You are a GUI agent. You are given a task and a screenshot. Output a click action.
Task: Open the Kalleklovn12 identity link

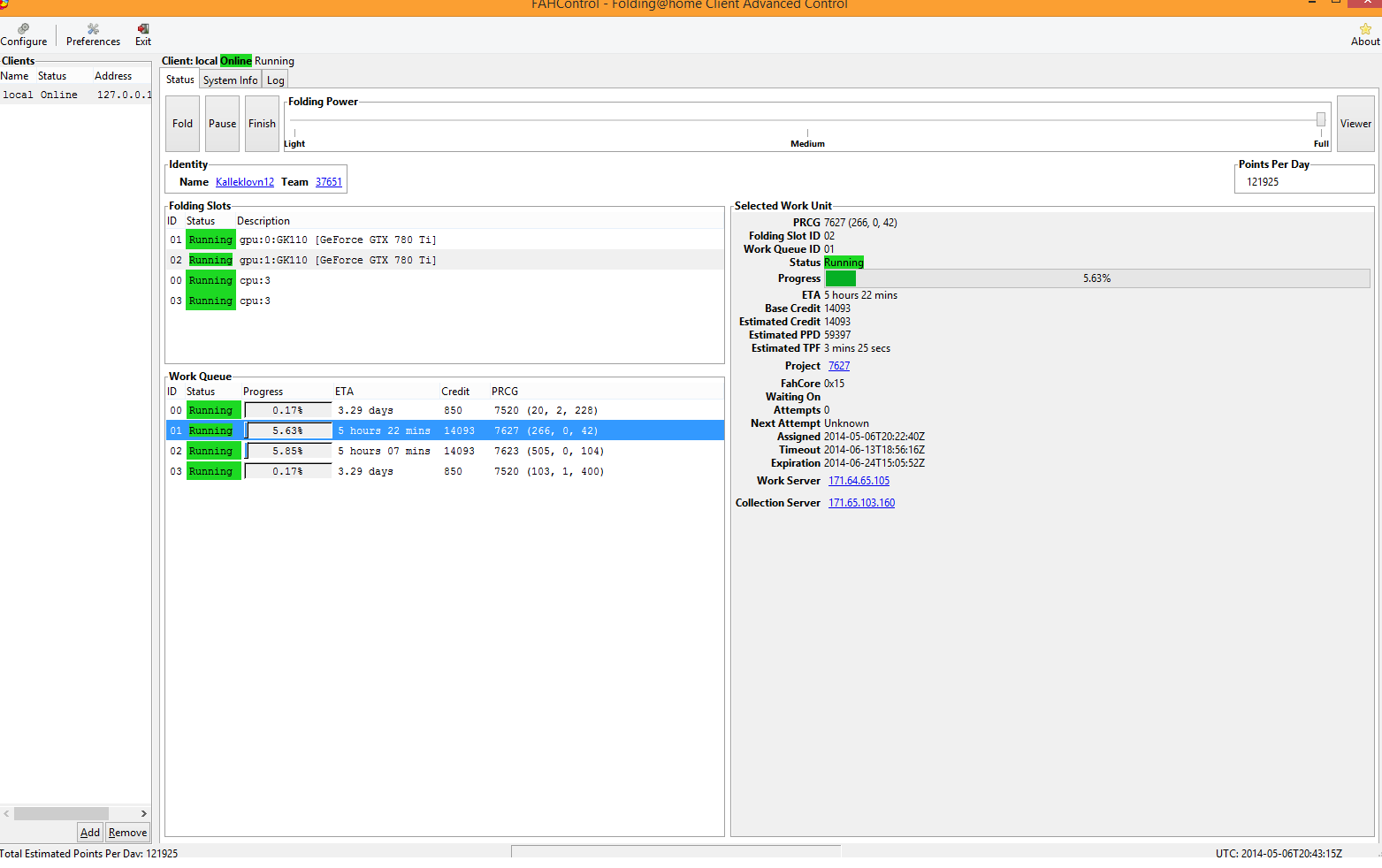click(245, 182)
